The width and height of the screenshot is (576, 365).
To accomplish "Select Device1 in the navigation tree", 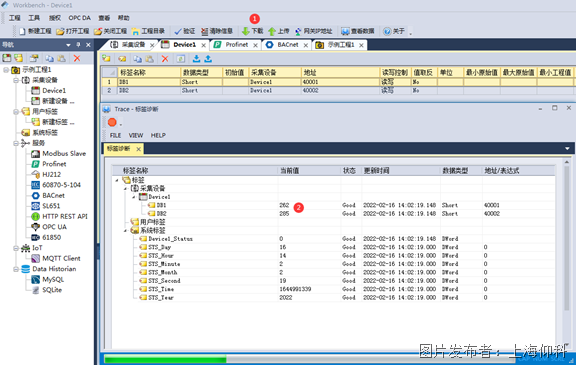I will click(x=54, y=90).
